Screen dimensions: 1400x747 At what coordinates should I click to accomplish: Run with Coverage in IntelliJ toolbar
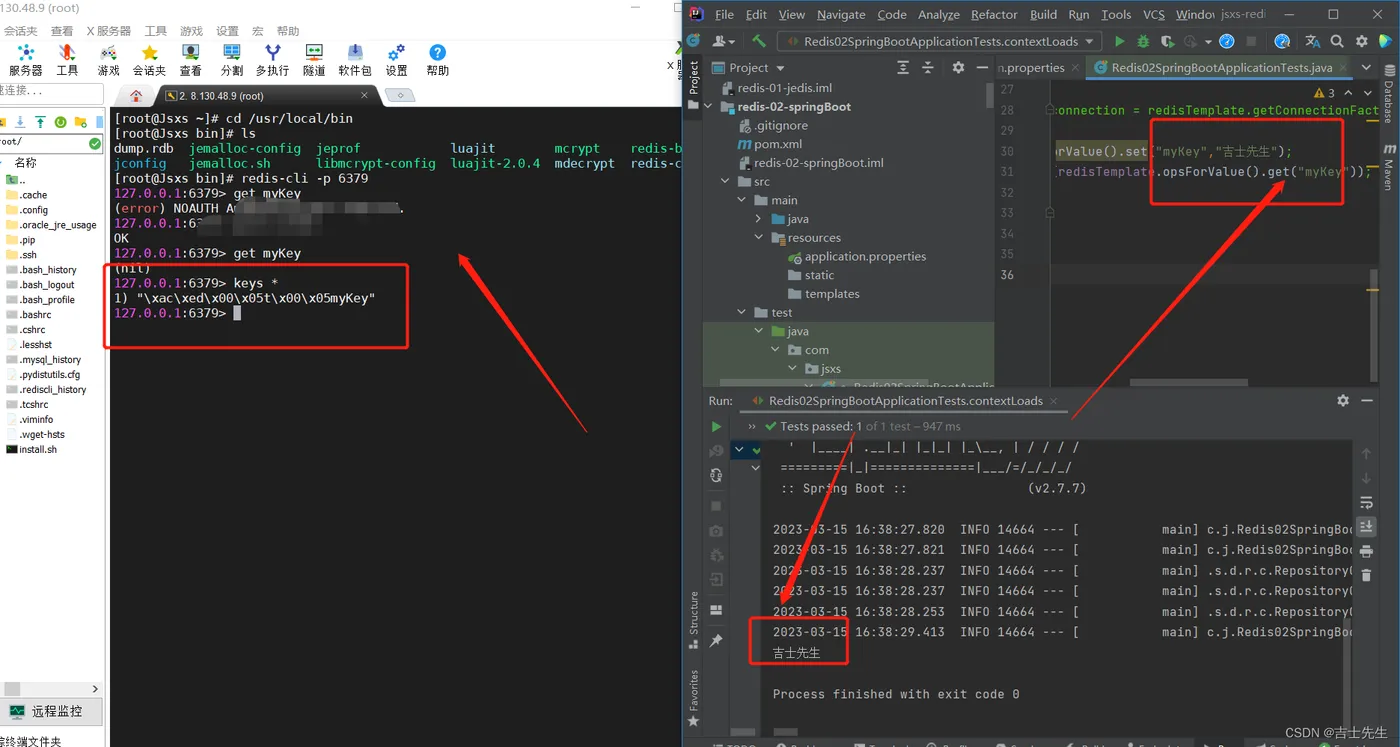(1167, 41)
